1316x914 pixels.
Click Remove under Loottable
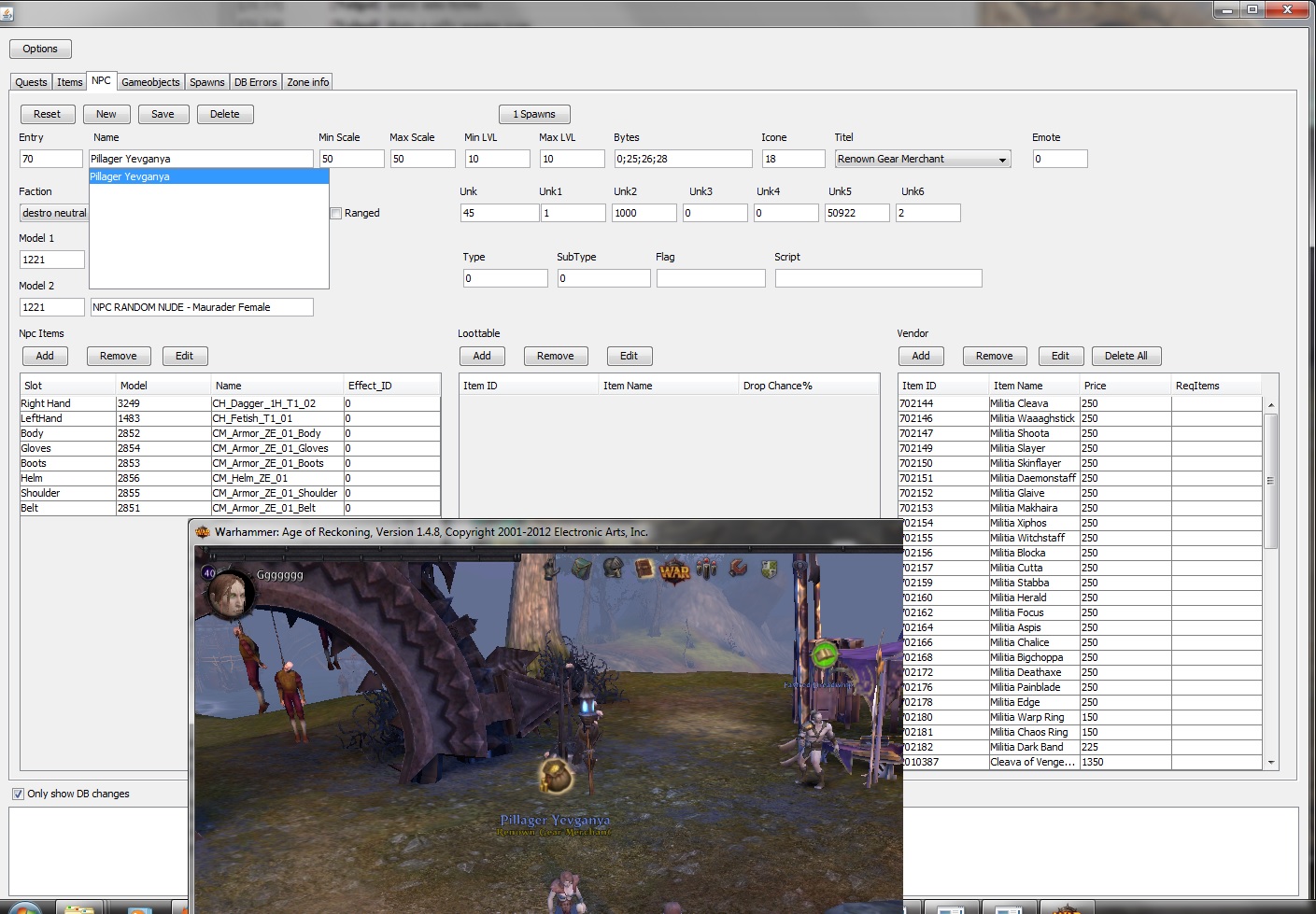click(x=556, y=356)
